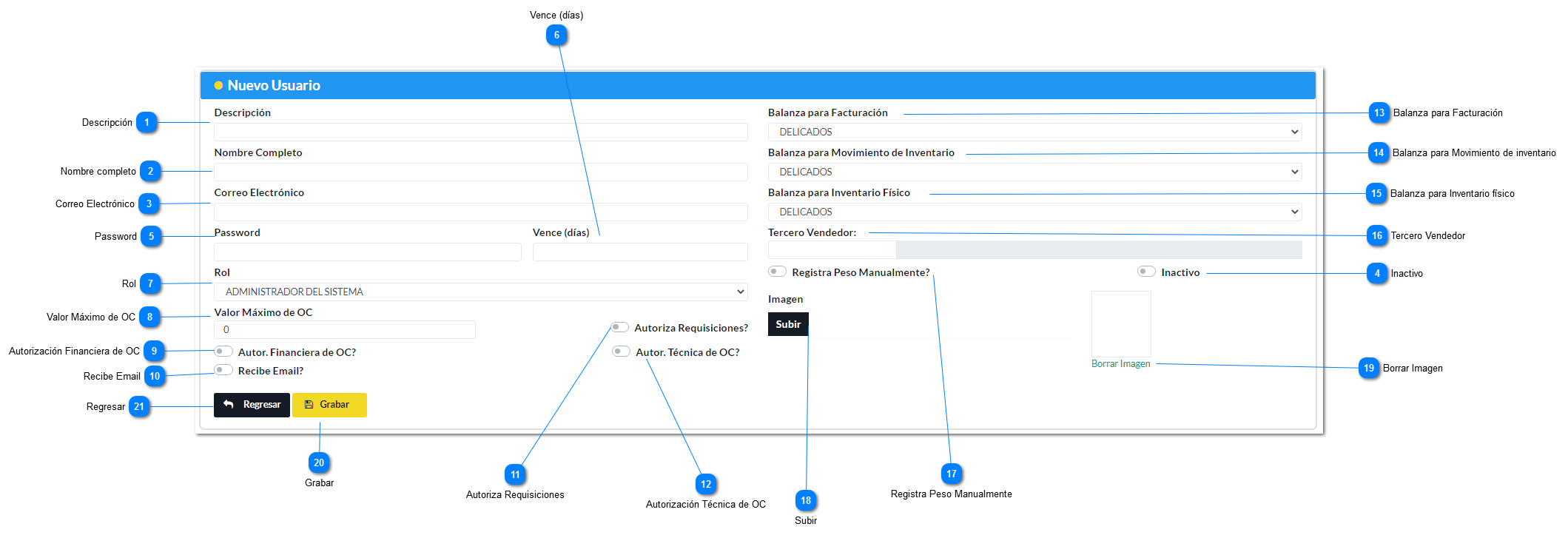Click the Descripción input field
1568x538 pixels.
[480, 132]
